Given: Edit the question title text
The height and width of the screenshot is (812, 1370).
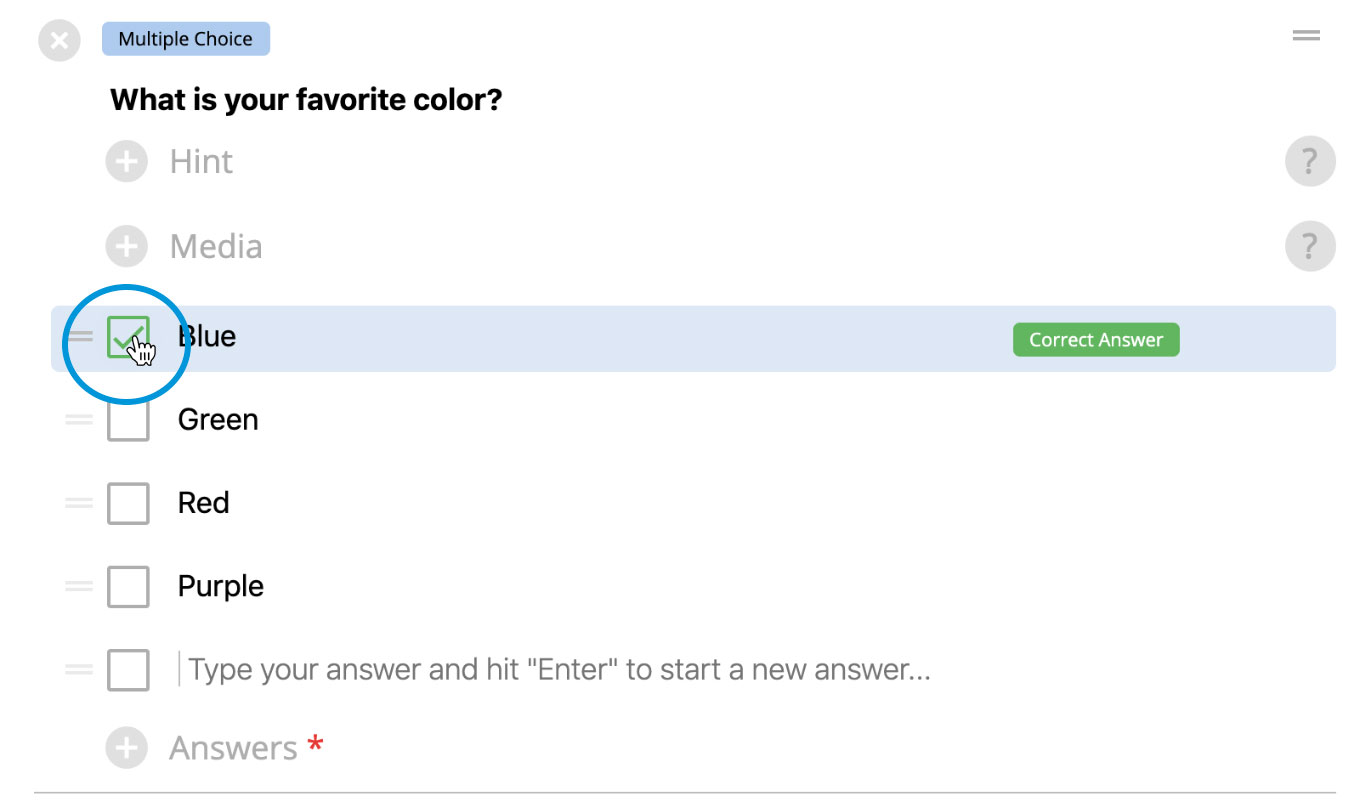Looking at the screenshot, I should (x=306, y=100).
